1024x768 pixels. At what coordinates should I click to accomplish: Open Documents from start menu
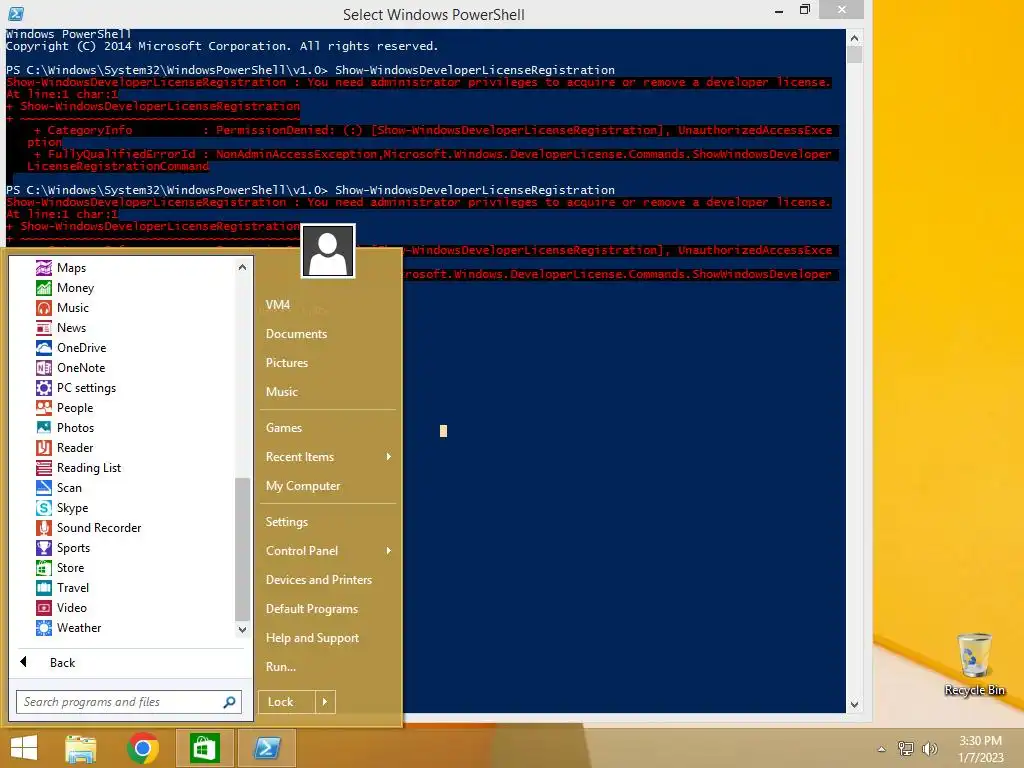tap(296, 334)
